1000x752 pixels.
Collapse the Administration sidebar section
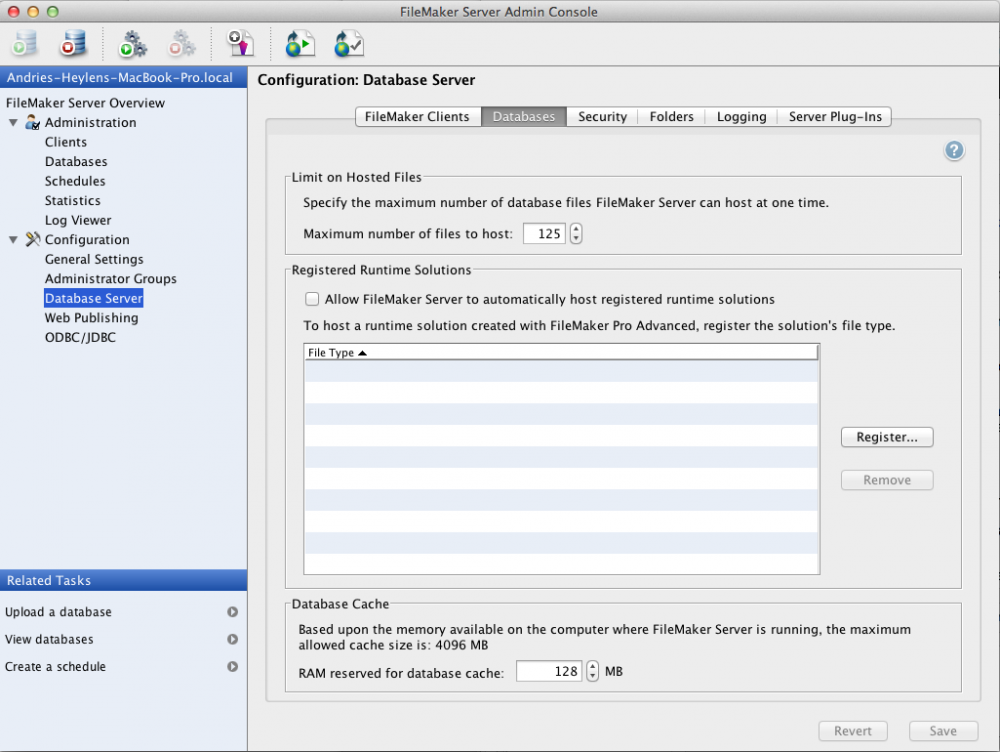pyautogui.click(x=12, y=122)
